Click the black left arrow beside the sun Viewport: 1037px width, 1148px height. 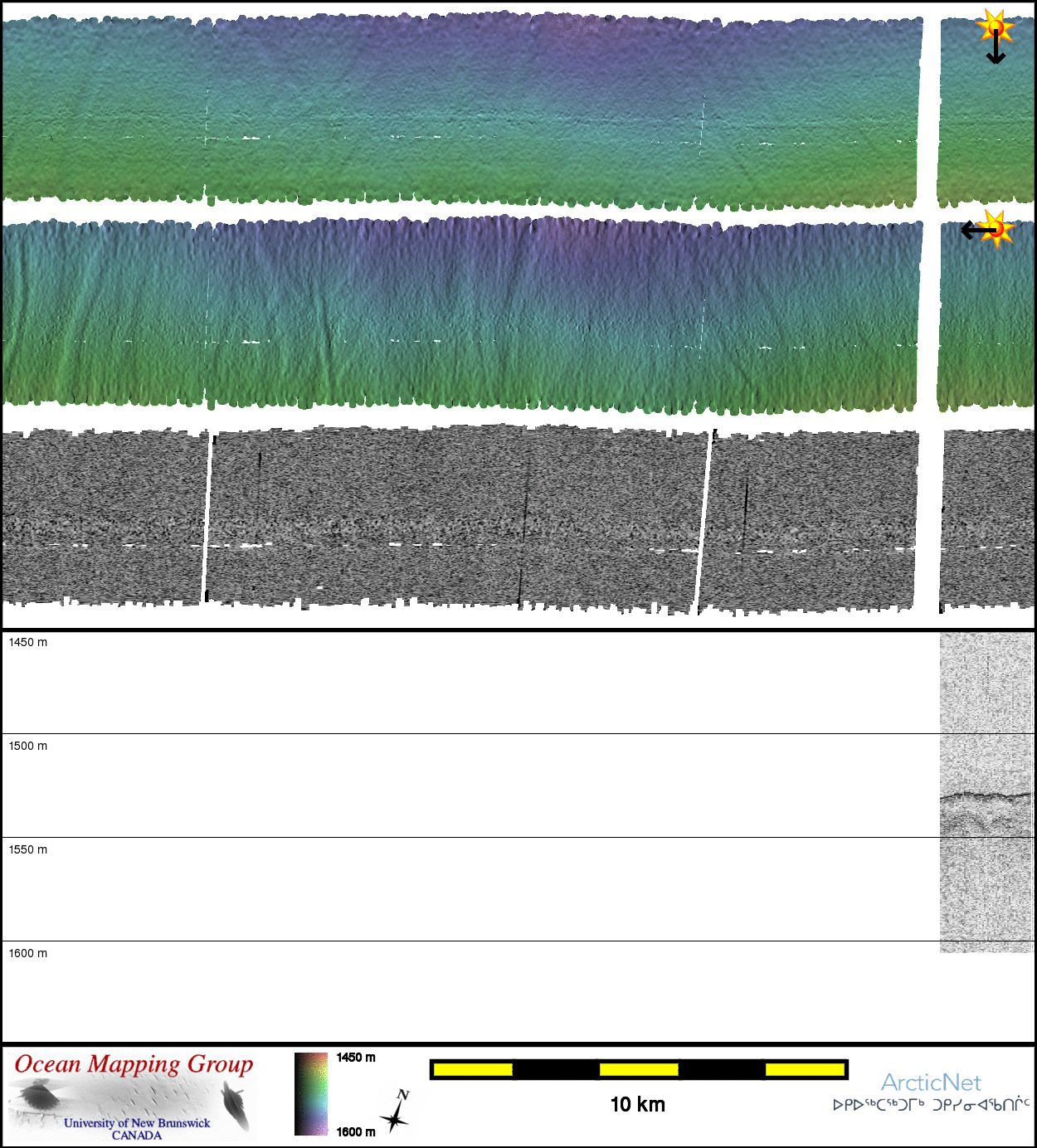[973, 230]
